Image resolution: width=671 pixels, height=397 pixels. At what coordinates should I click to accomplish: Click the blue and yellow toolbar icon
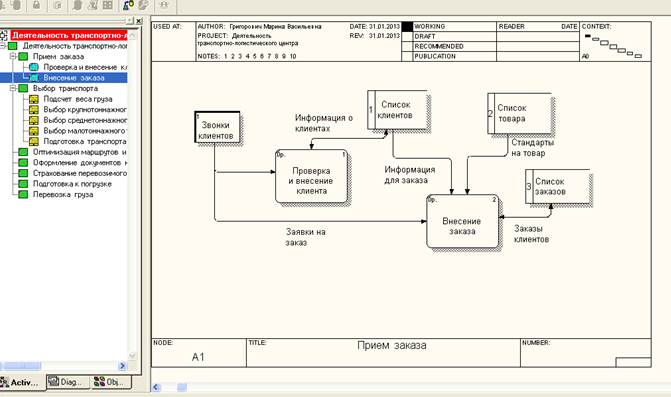click(x=128, y=5)
